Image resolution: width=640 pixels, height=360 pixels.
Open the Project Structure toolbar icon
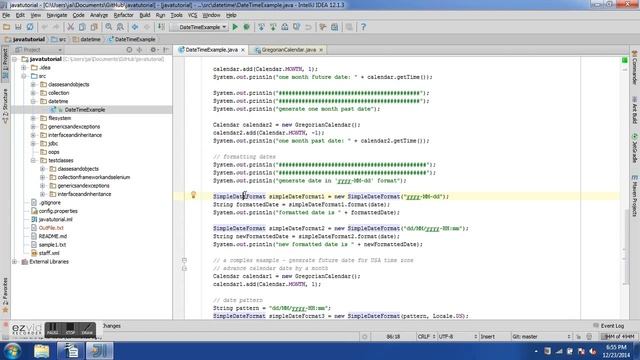(335, 27)
